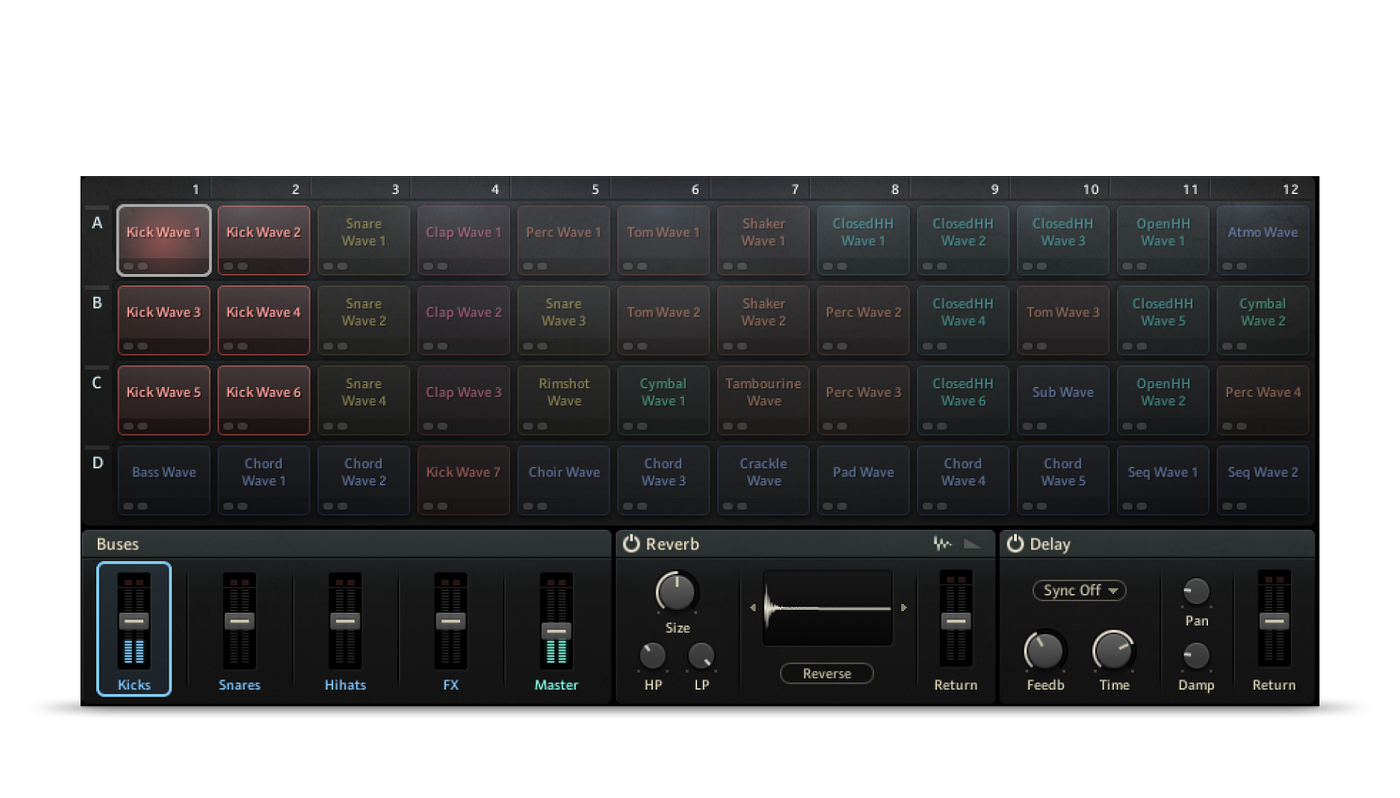1400x798 pixels.
Task: Click the FX bus fader
Action: [x=450, y=620]
